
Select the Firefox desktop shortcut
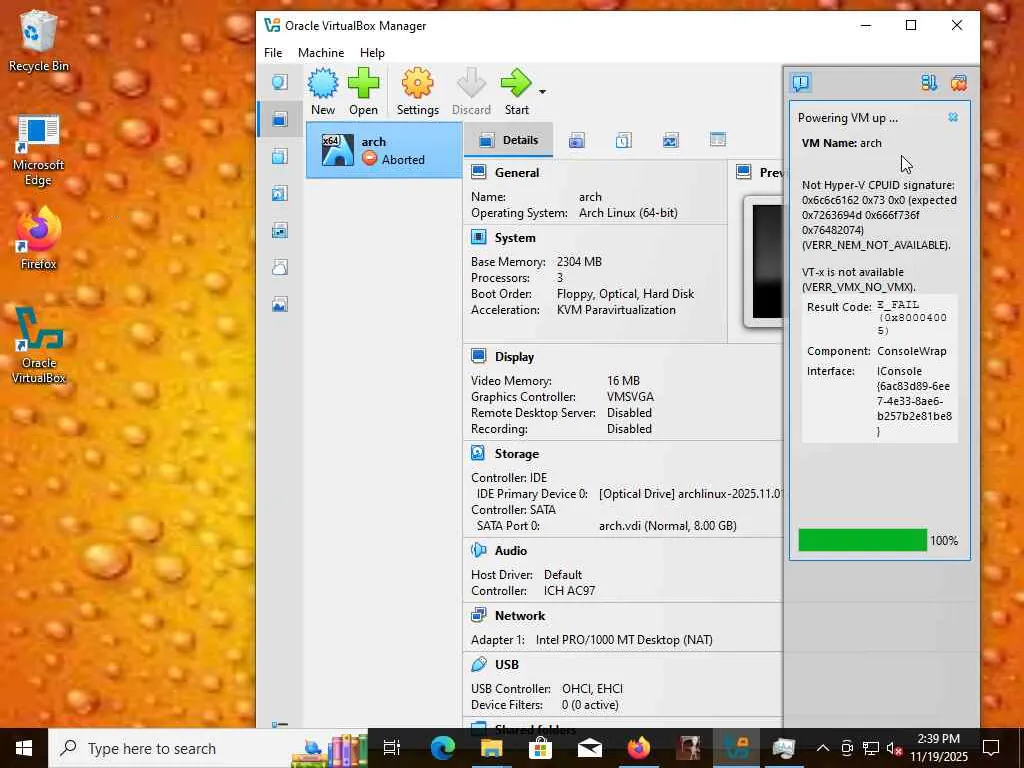(x=39, y=238)
